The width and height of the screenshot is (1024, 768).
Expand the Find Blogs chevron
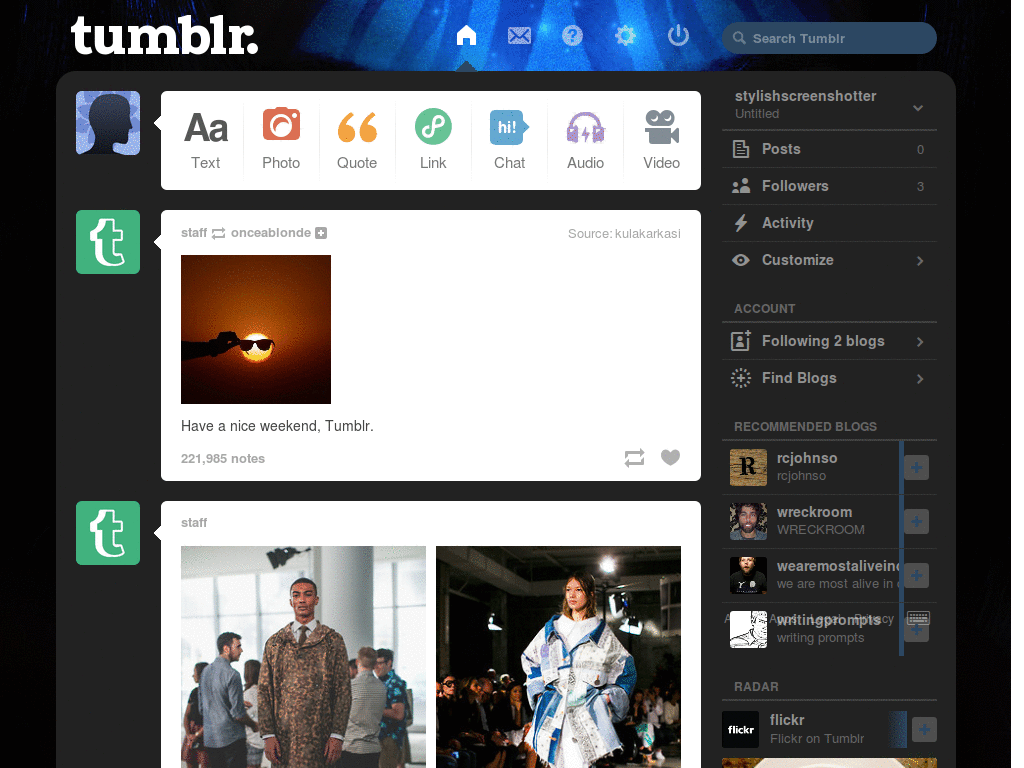(x=920, y=379)
